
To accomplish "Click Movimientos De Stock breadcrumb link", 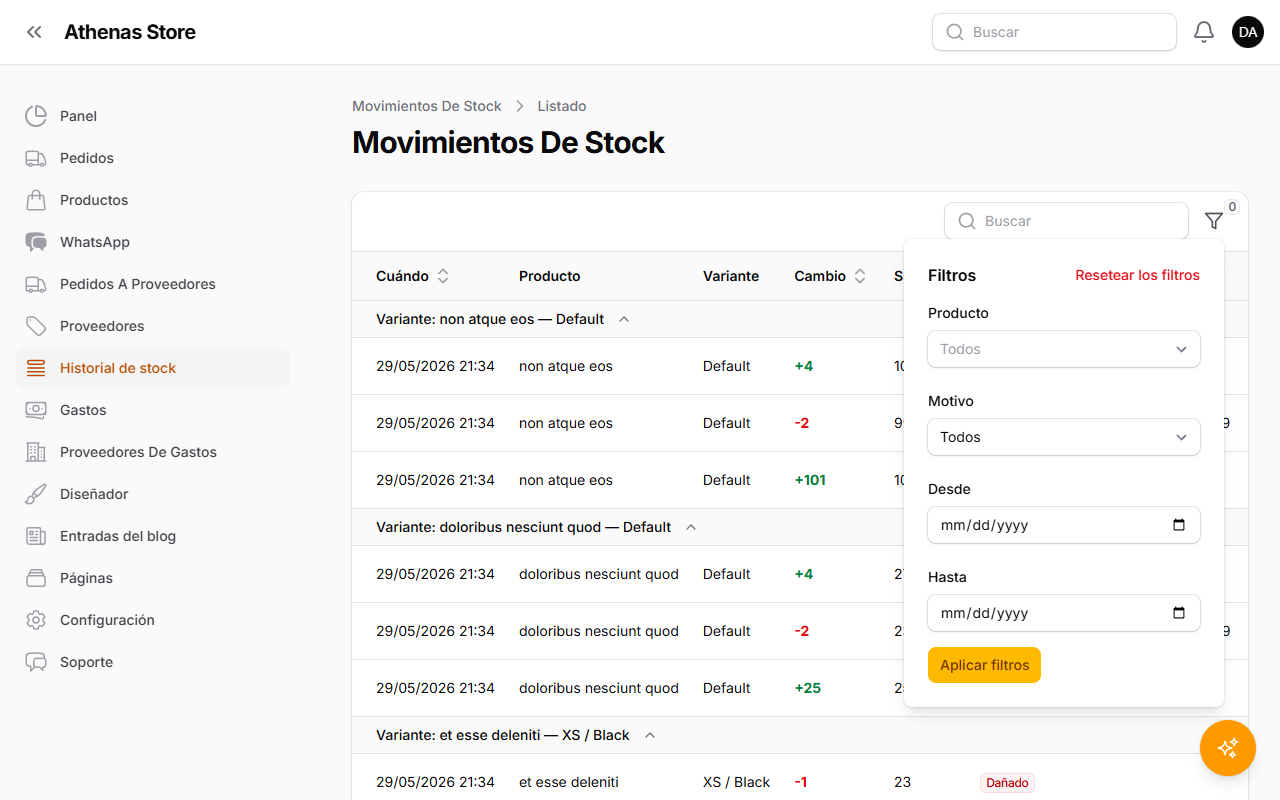I will [x=427, y=106].
